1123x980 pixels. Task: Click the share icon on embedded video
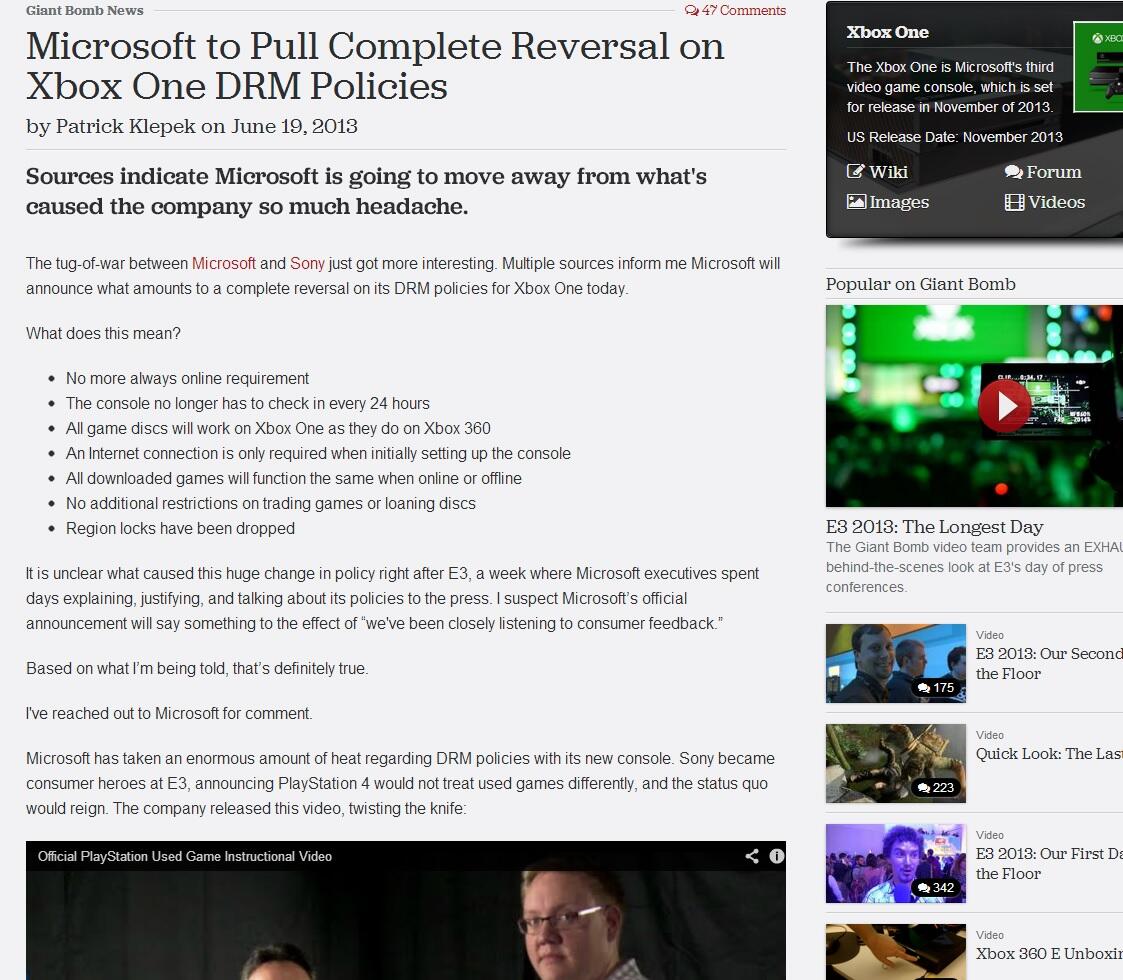pyautogui.click(x=752, y=856)
